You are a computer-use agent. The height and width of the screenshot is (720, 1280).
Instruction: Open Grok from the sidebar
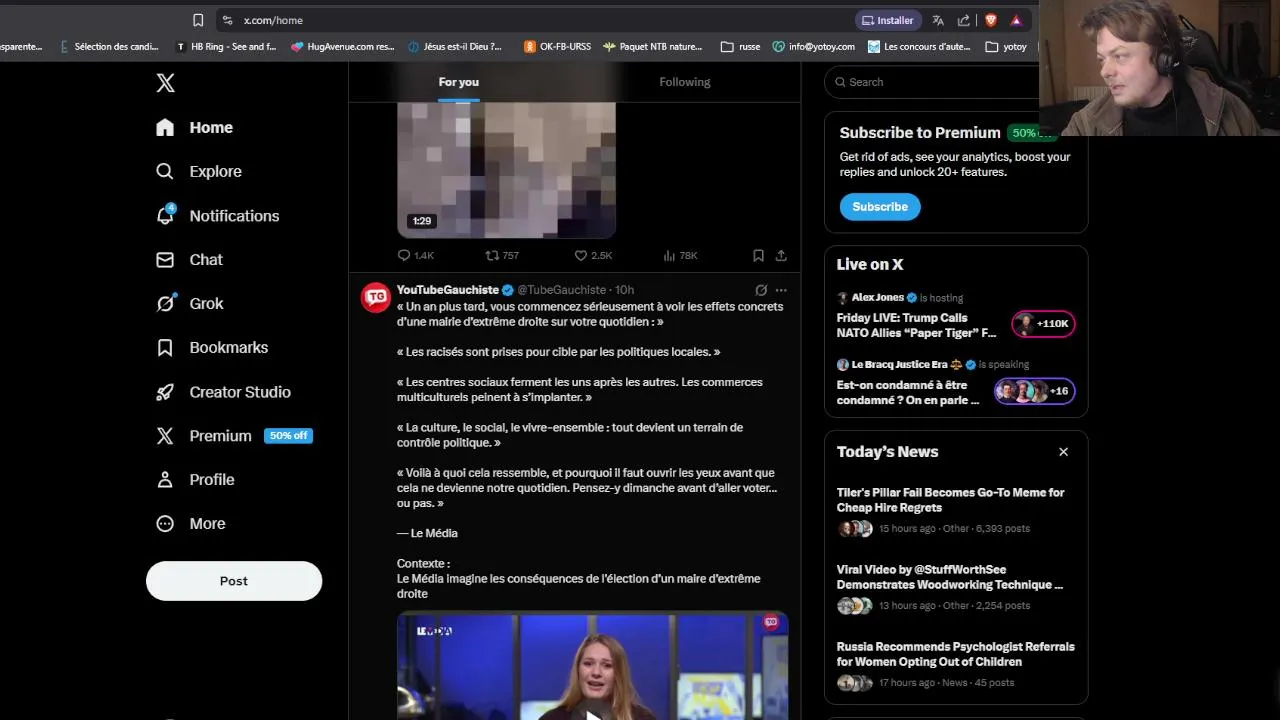coord(190,303)
